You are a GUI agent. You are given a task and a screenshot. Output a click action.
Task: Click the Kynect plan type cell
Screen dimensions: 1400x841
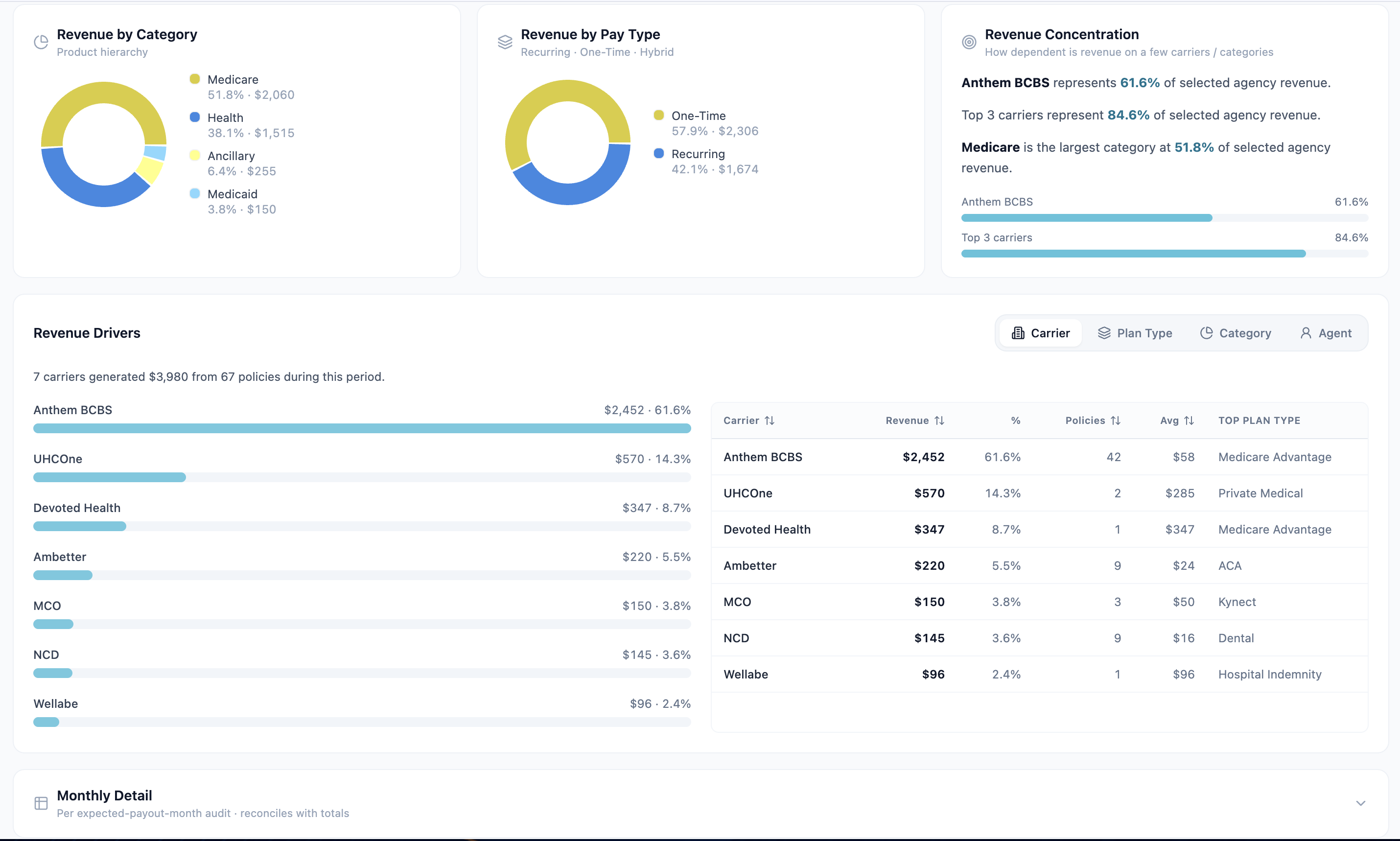(x=1237, y=602)
